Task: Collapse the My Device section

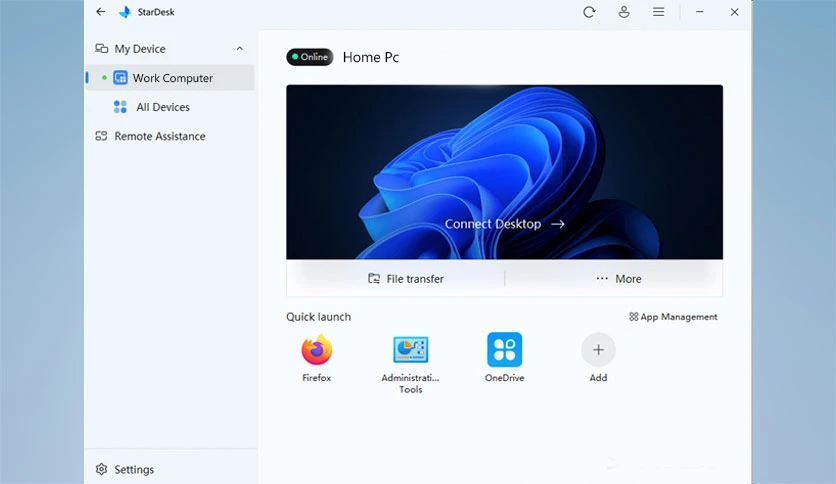Action: tap(240, 49)
